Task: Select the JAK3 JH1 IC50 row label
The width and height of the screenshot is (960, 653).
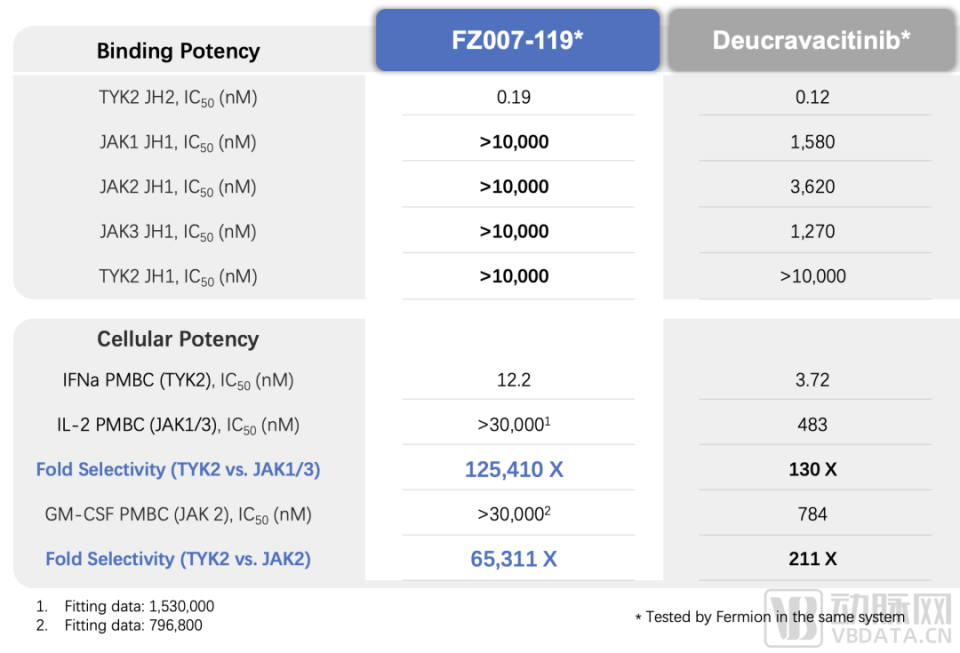Action: click(178, 232)
